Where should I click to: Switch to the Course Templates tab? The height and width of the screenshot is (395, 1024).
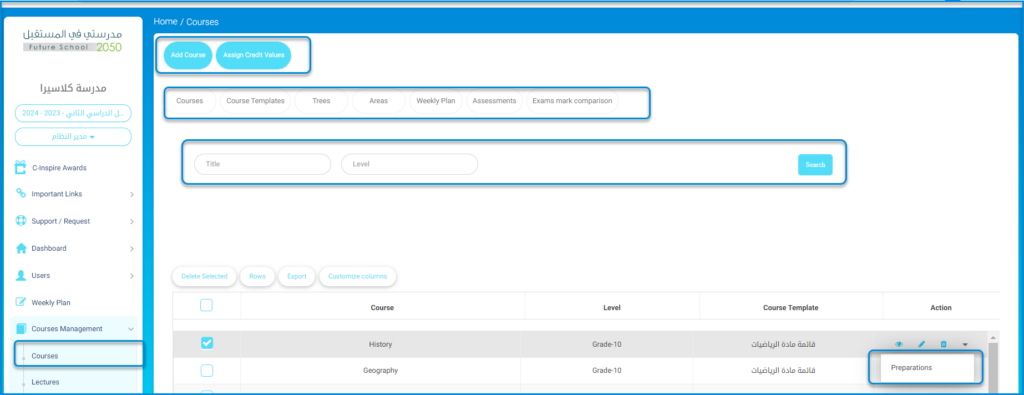(x=255, y=101)
